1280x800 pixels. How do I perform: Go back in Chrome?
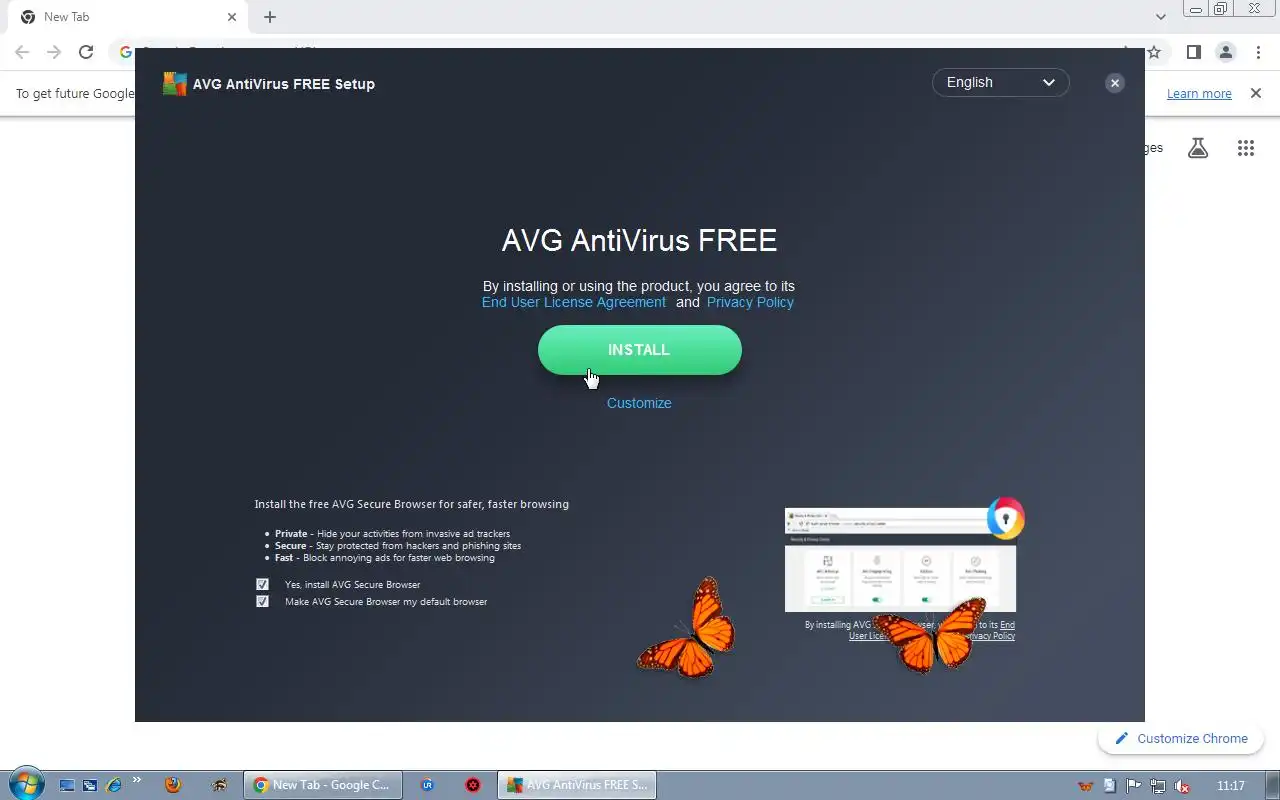click(22, 52)
